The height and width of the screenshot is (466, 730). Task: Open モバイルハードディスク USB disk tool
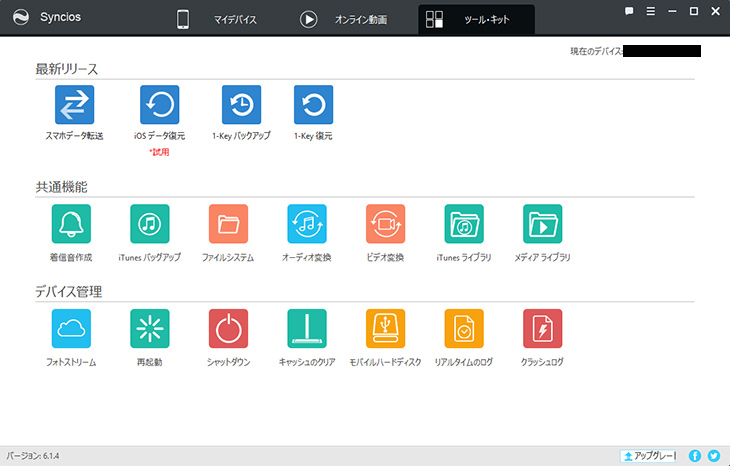(x=385, y=328)
